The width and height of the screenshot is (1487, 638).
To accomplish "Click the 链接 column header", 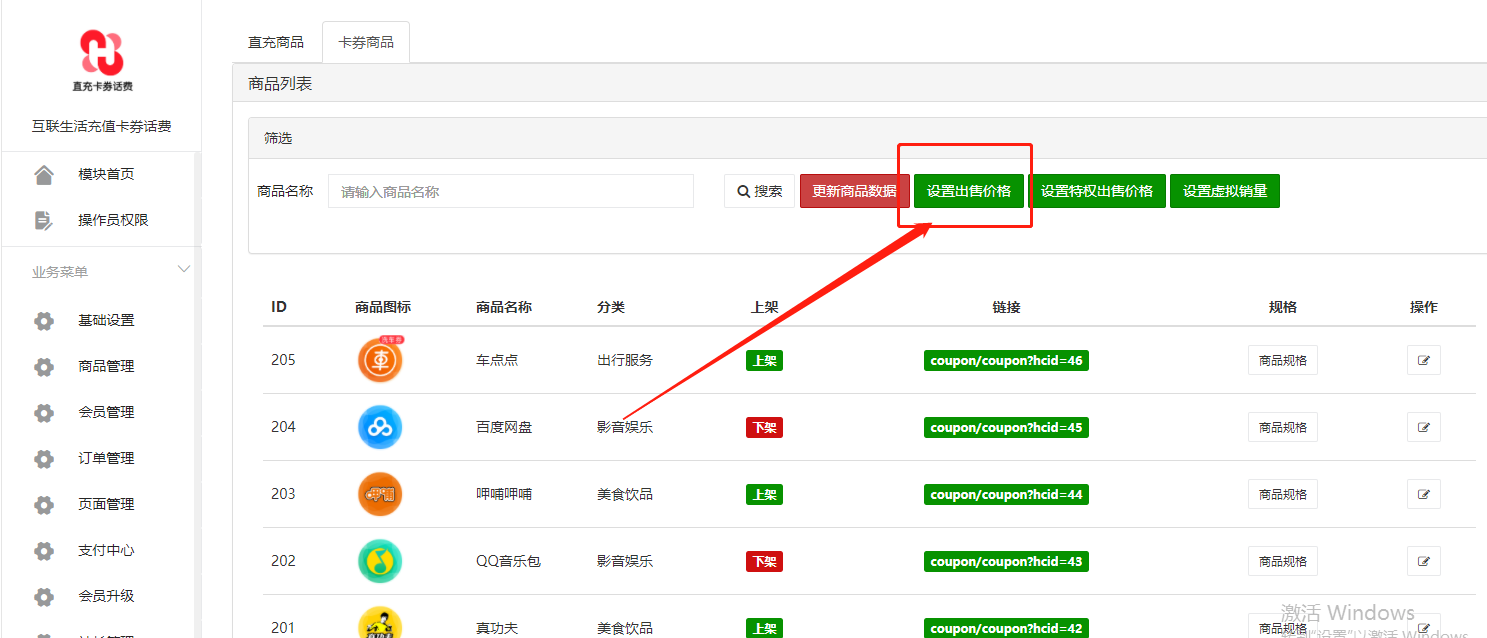I will point(1006,307).
